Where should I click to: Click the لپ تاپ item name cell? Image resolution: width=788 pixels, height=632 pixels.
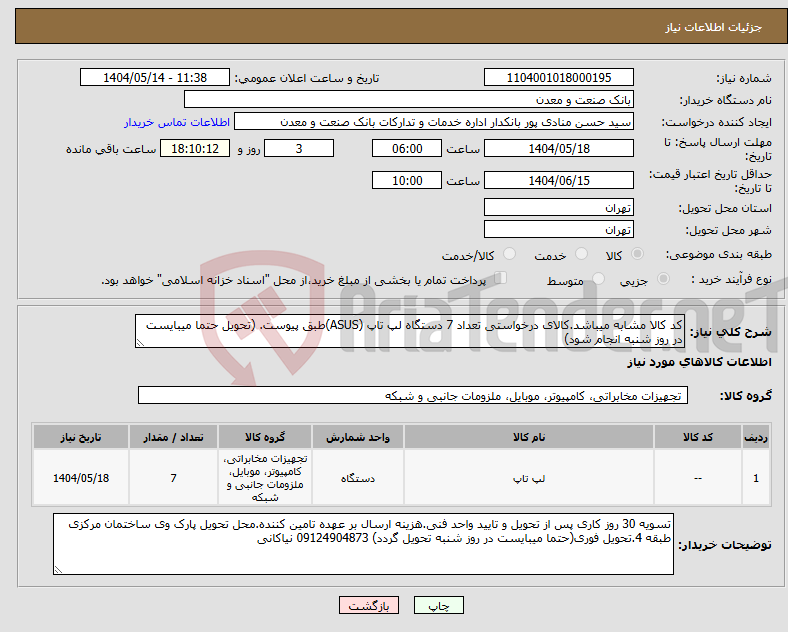point(529,478)
